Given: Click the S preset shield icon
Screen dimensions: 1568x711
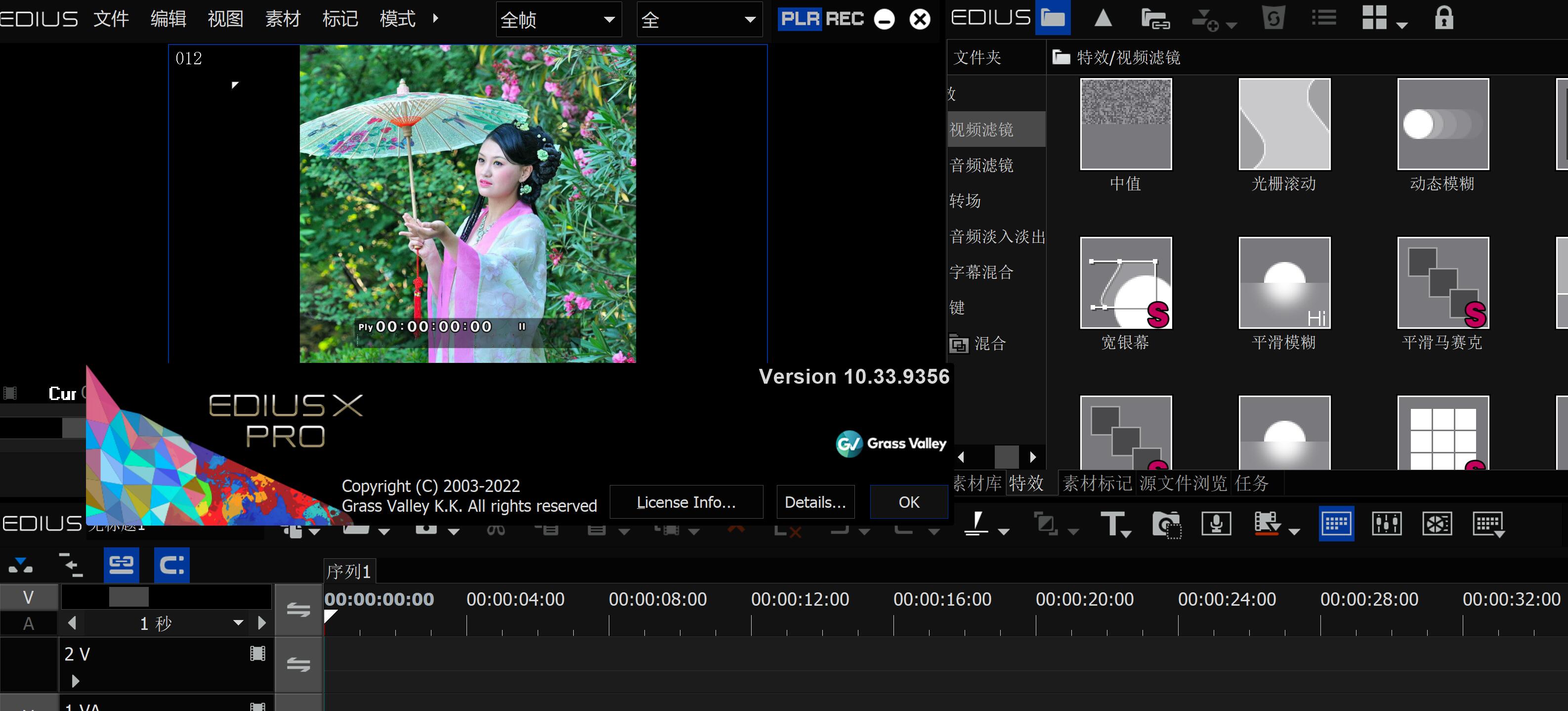Looking at the screenshot, I should 1273,18.
